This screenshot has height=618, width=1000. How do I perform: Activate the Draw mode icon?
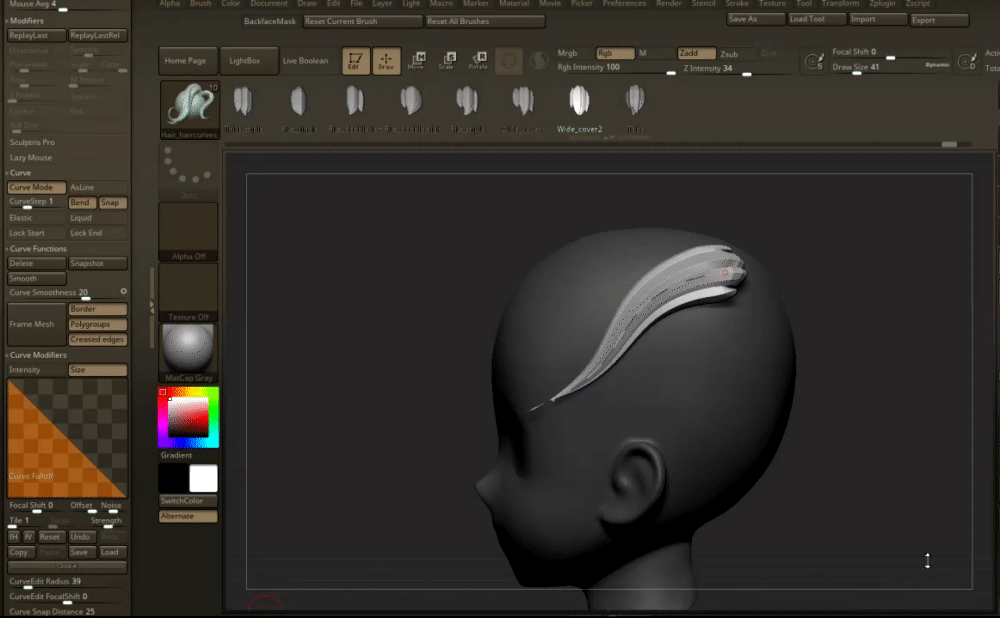(386, 61)
